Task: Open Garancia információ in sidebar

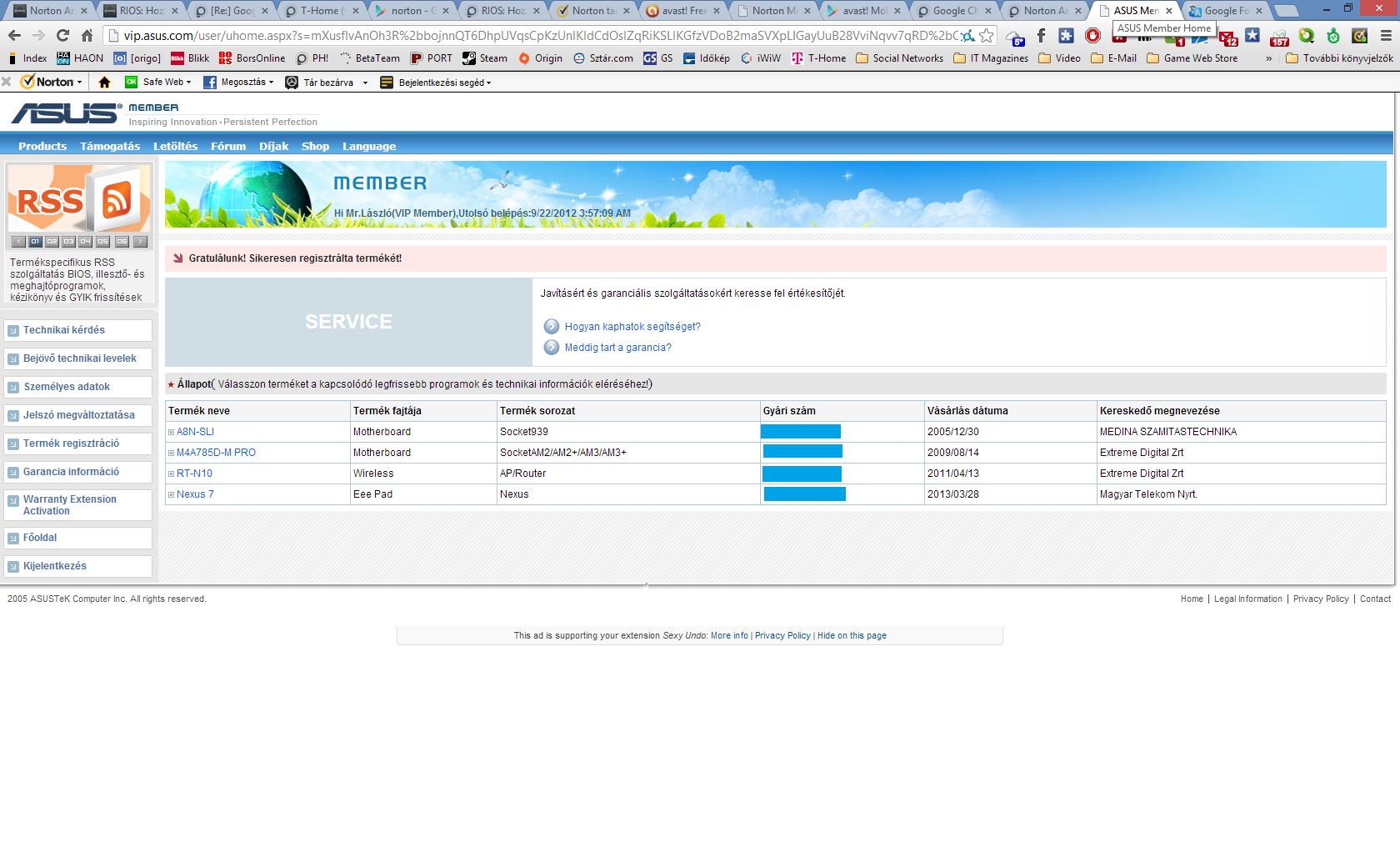Action: 77,472
